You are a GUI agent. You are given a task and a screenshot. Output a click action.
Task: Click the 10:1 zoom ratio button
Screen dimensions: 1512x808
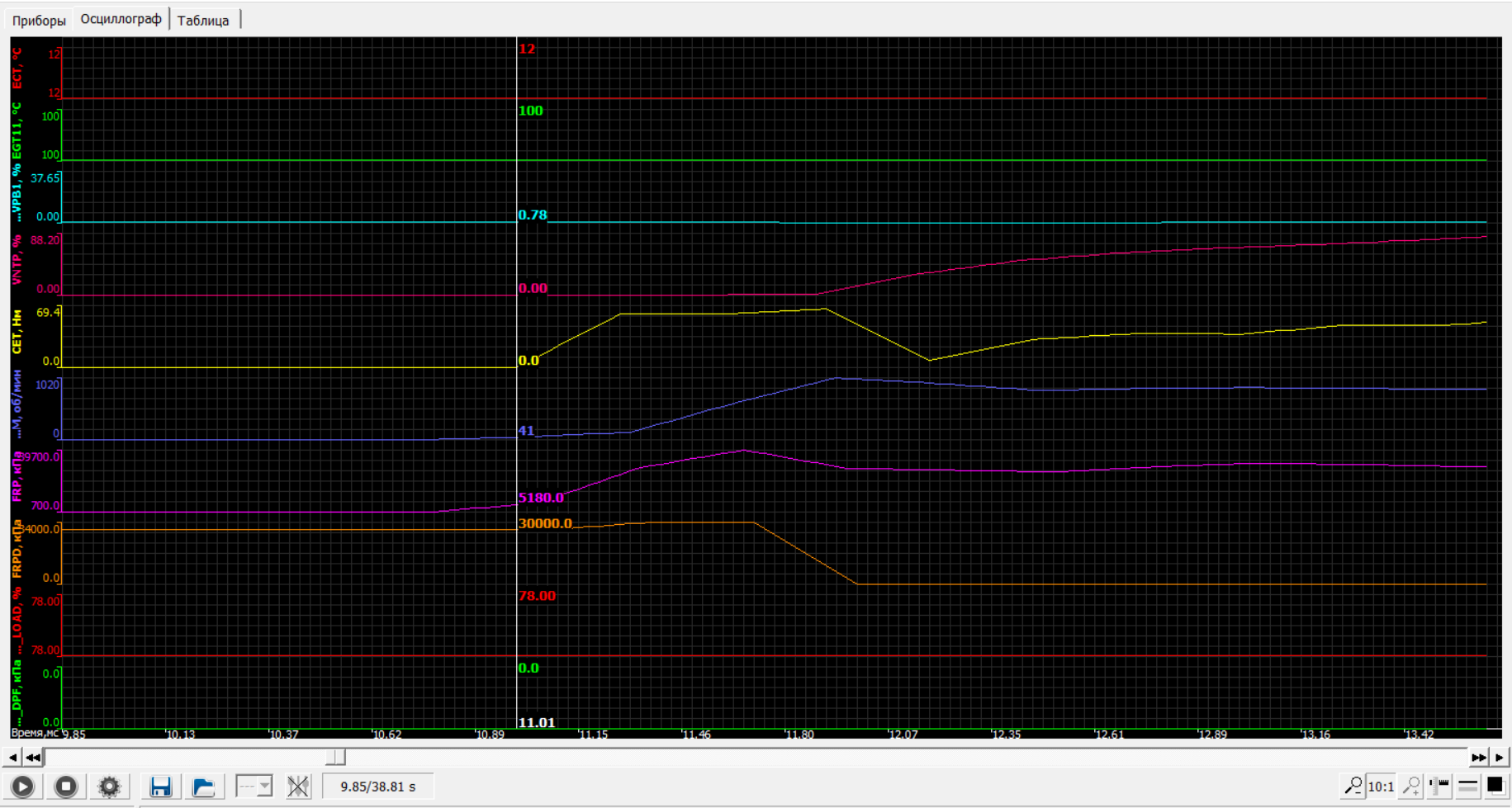(x=1382, y=787)
